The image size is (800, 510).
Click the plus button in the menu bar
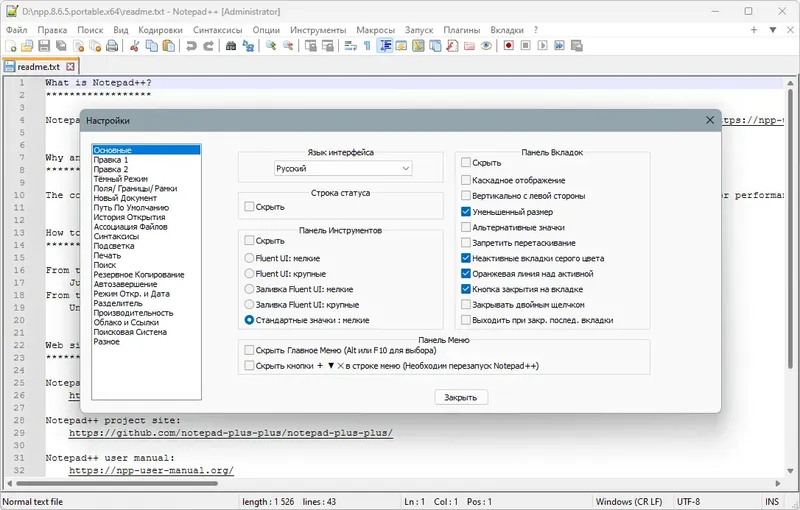pyautogui.click(x=754, y=30)
